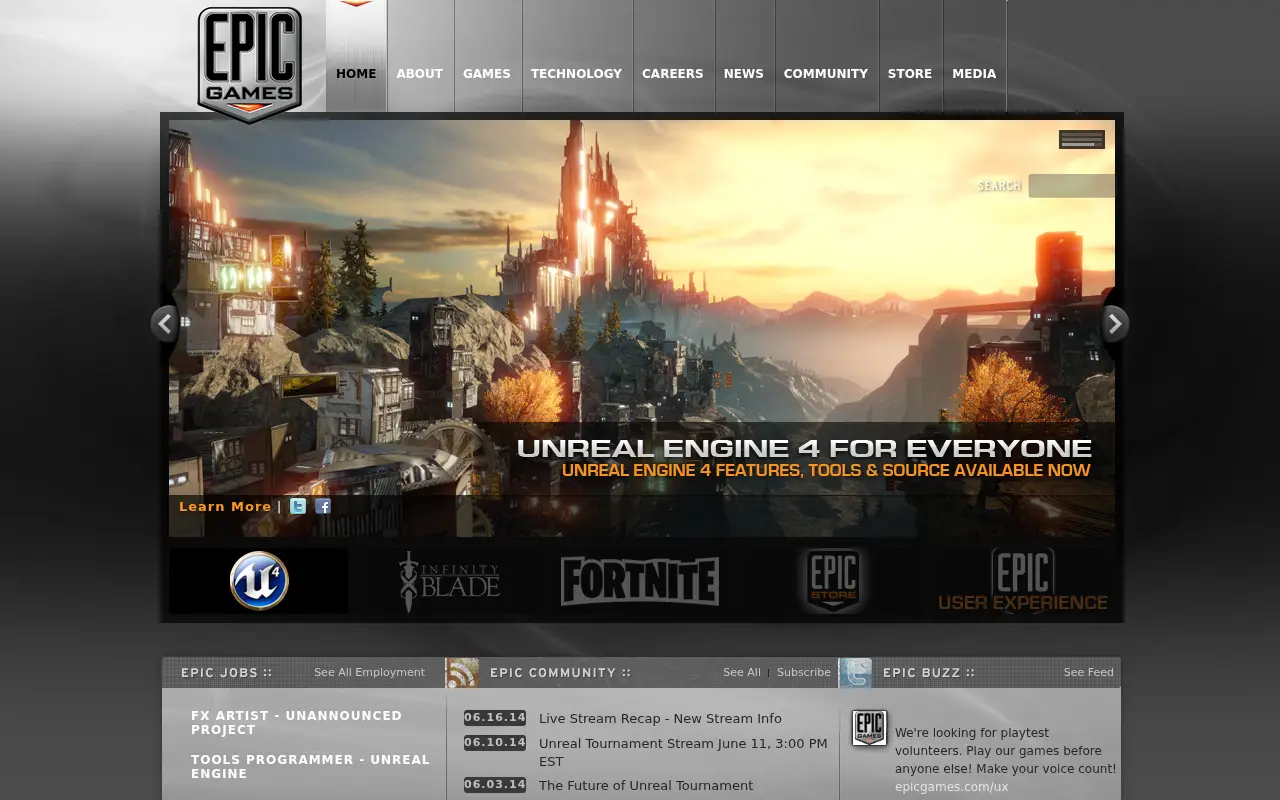This screenshot has height=800, width=1280.
Task: Visit the Store menu item
Action: (x=910, y=74)
